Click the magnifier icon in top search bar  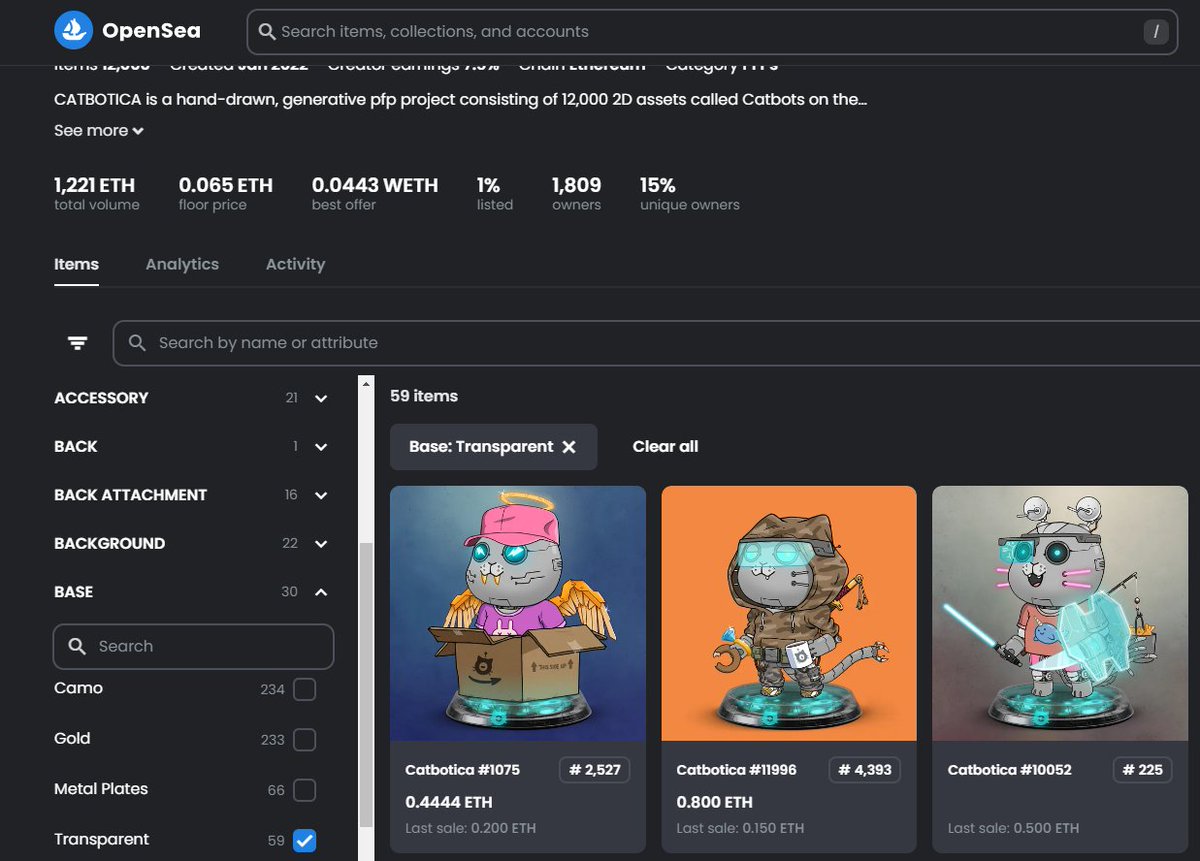(267, 32)
